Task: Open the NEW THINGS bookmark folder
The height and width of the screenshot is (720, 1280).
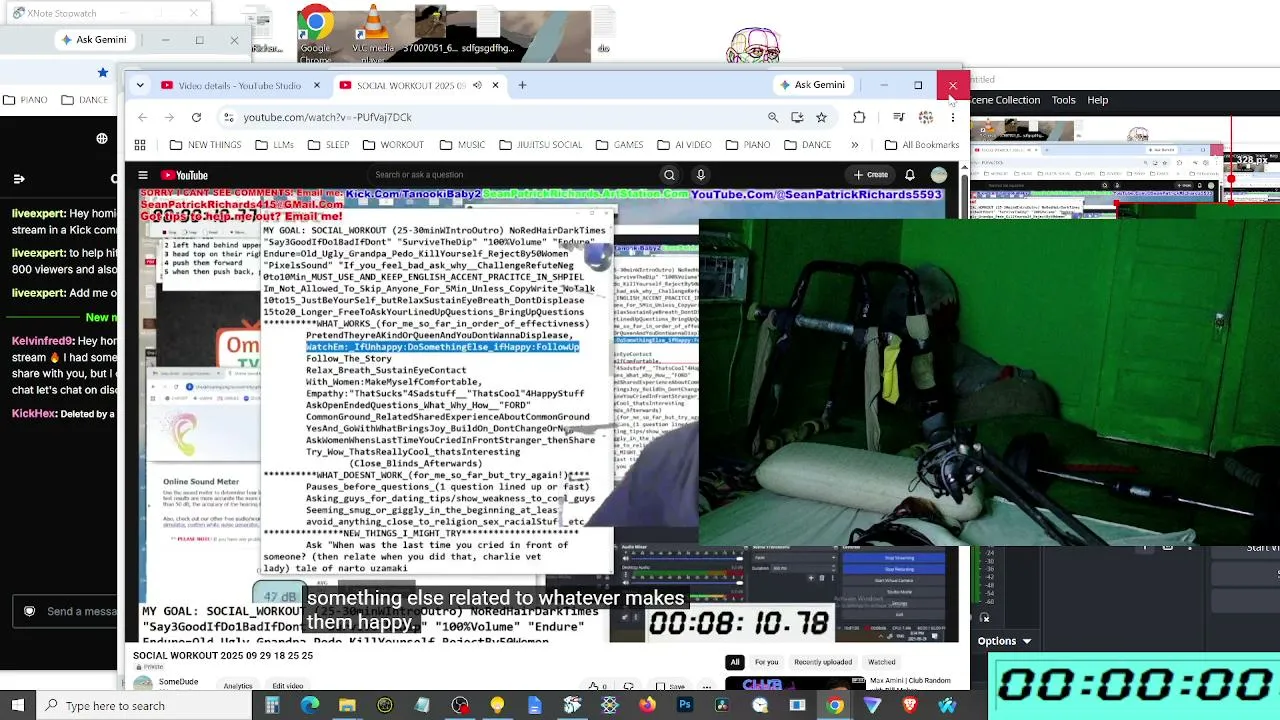Action: tap(205, 145)
